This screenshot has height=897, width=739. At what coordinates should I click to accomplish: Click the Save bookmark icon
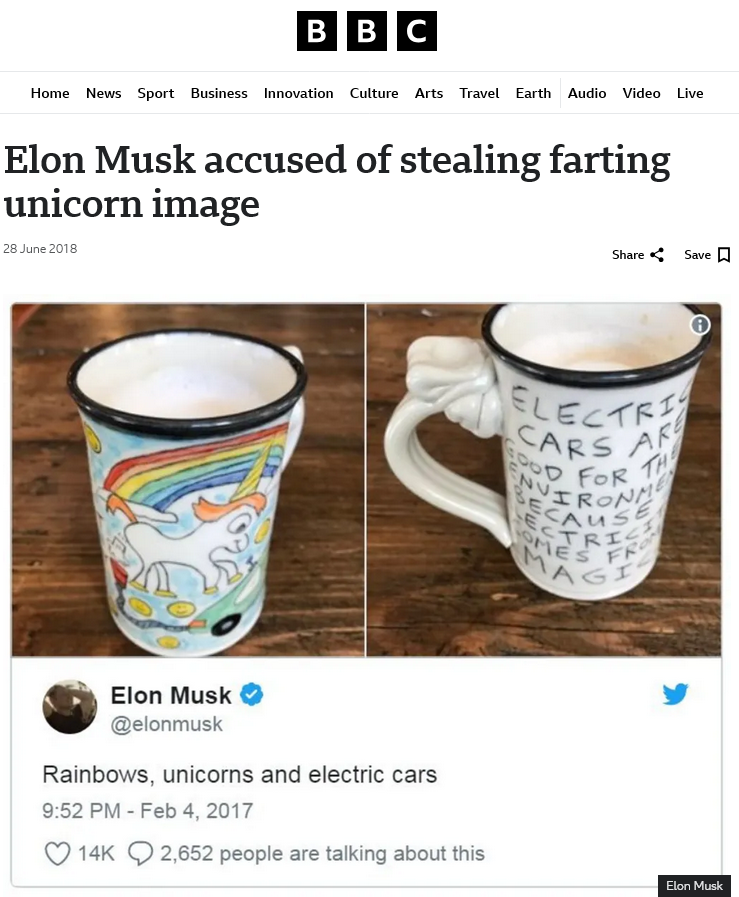coord(724,255)
